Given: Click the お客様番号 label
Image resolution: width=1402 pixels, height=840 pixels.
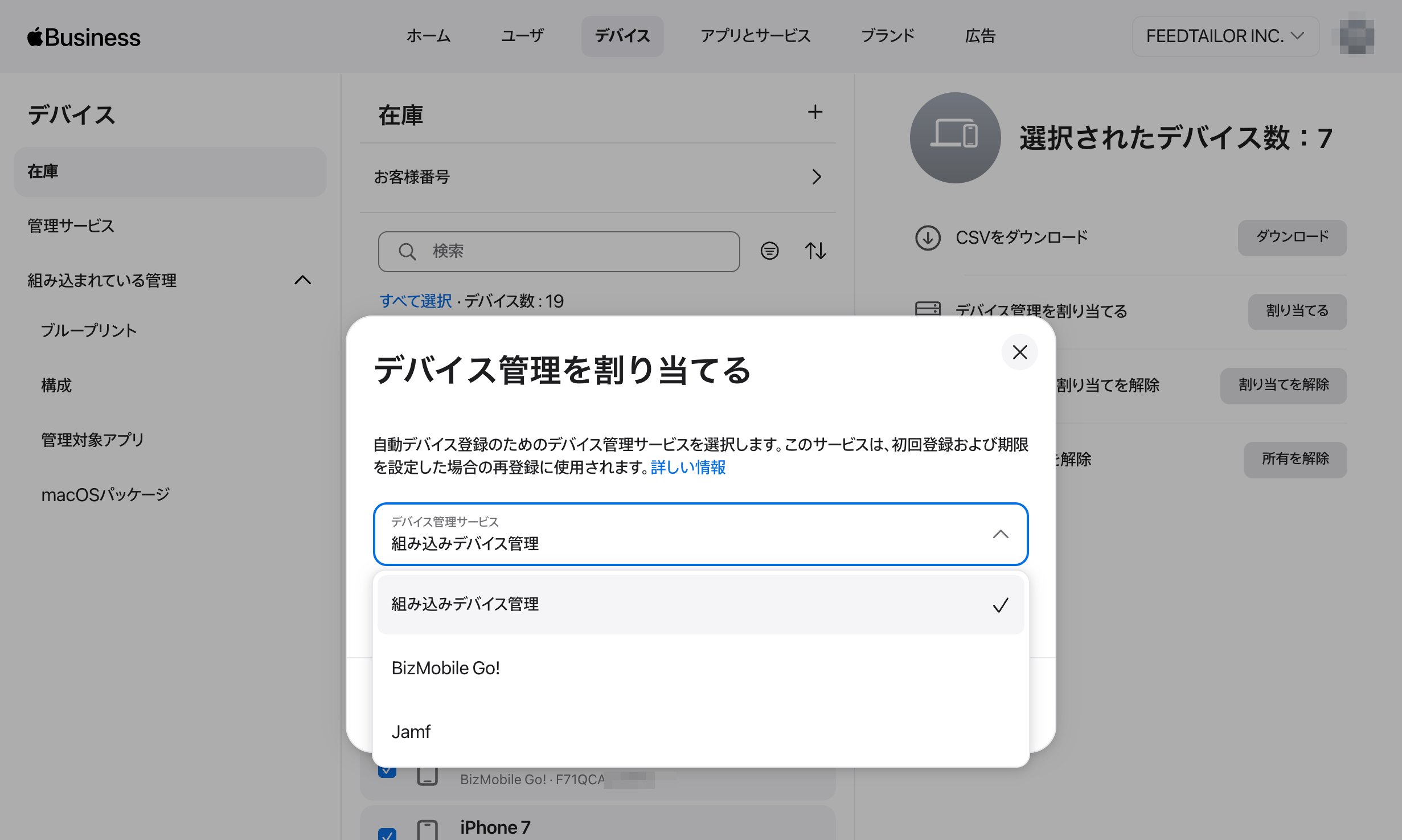Looking at the screenshot, I should point(412,177).
